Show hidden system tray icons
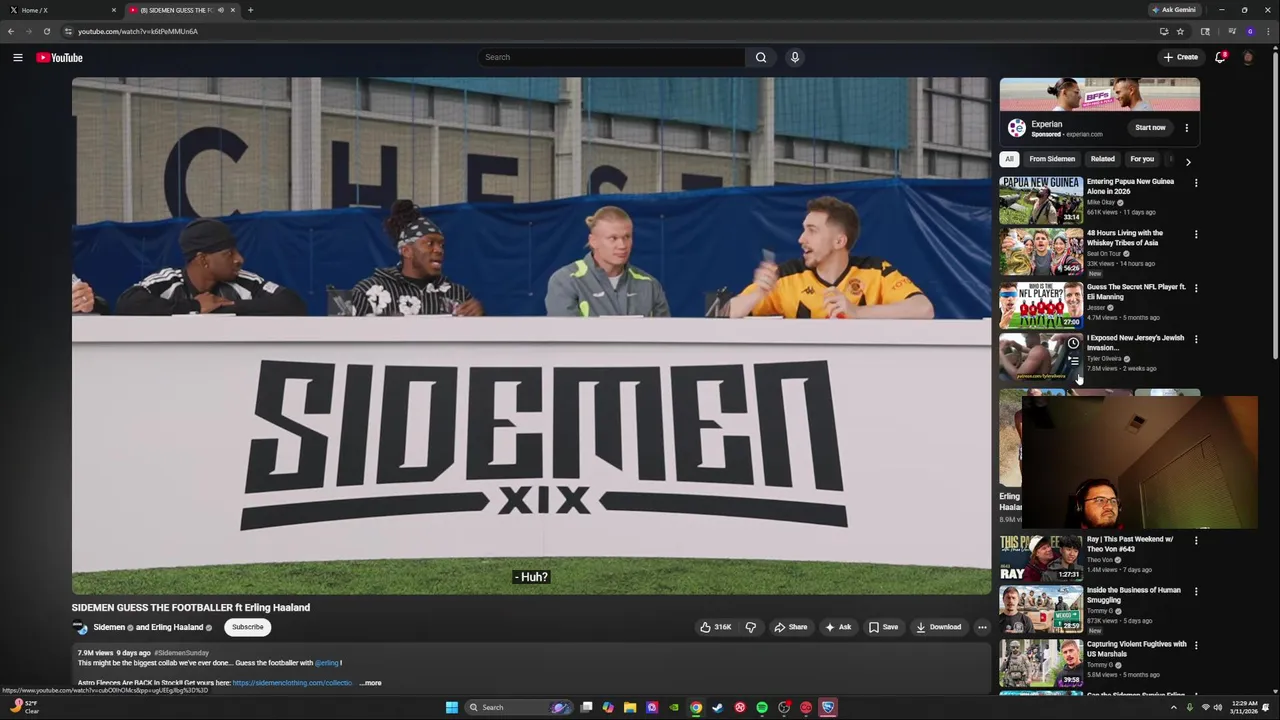This screenshot has width=1280, height=720. click(1174, 707)
